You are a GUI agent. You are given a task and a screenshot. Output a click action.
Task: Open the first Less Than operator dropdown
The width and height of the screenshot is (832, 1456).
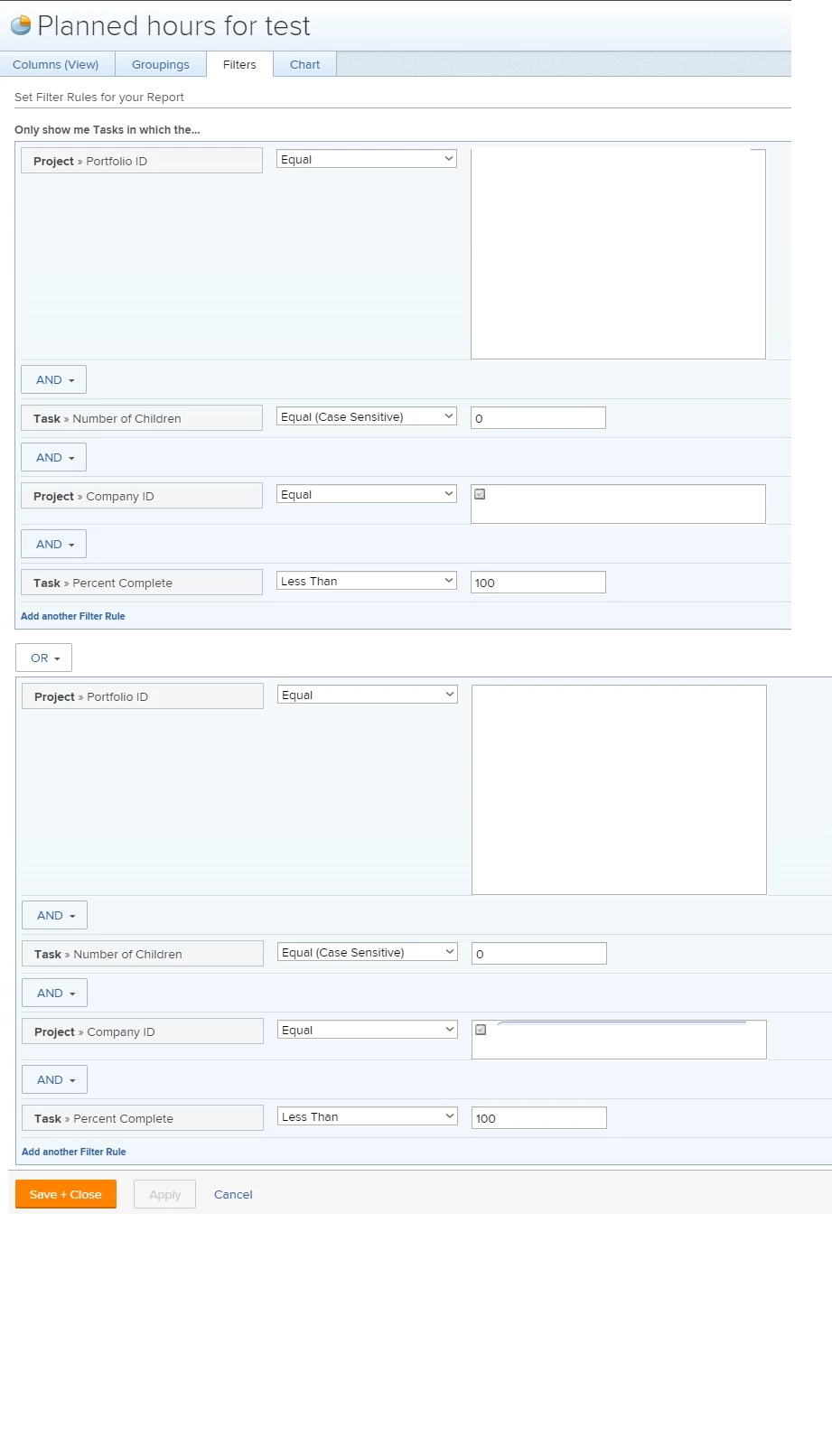coord(367,581)
